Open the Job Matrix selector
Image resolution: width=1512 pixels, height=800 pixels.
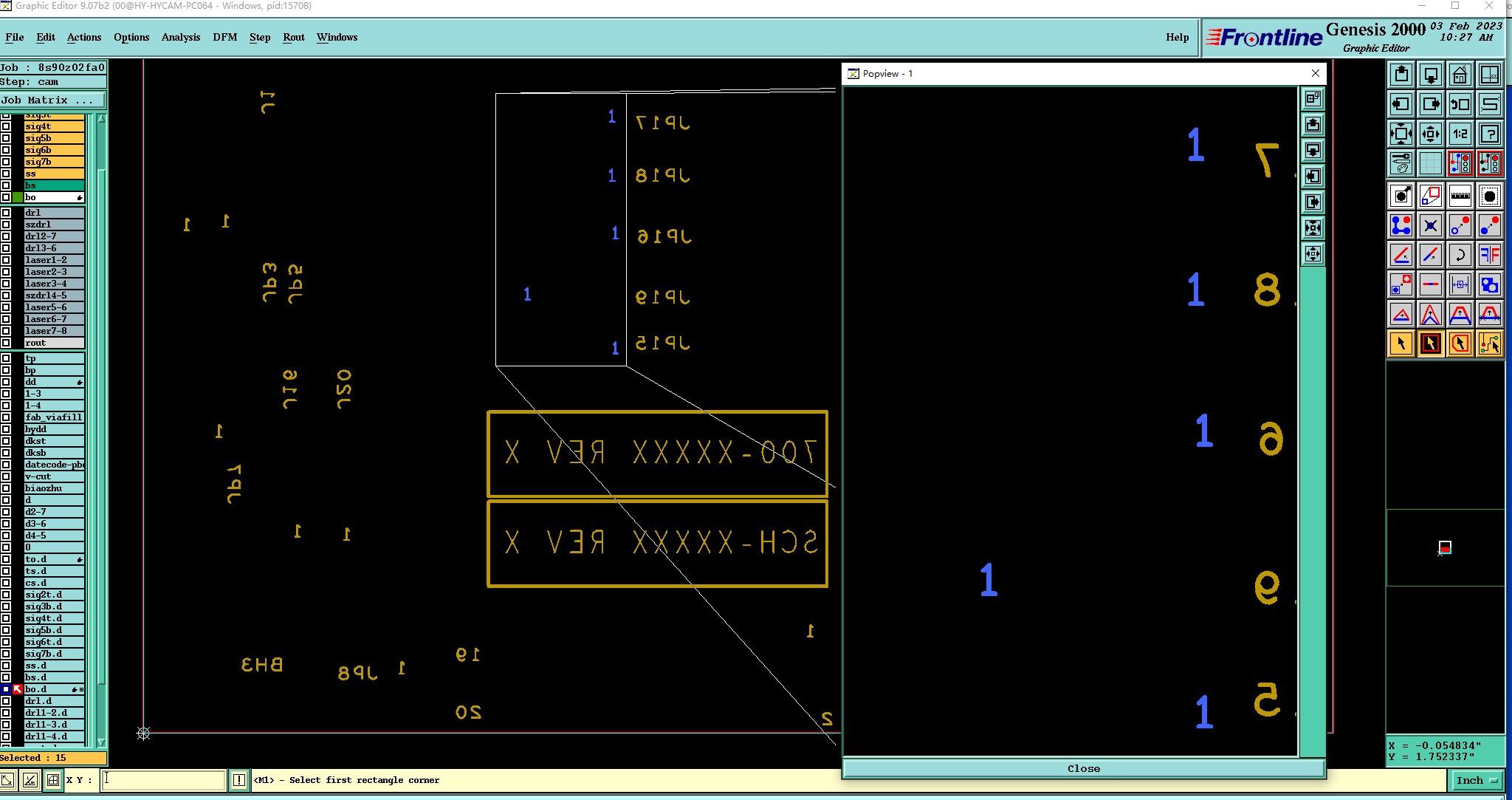(x=52, y=100)
